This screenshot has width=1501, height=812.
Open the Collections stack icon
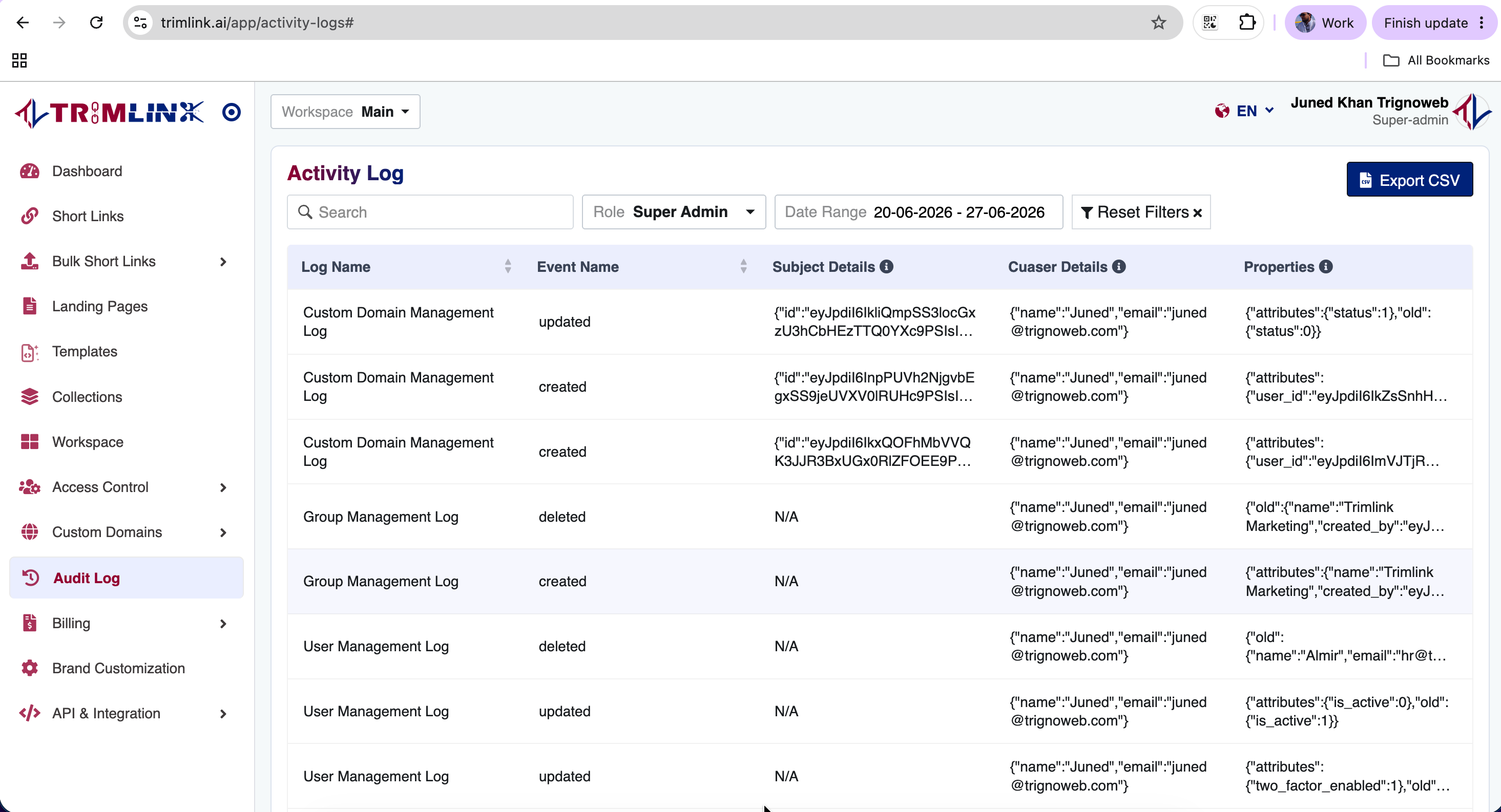click(x=30, y=396)
